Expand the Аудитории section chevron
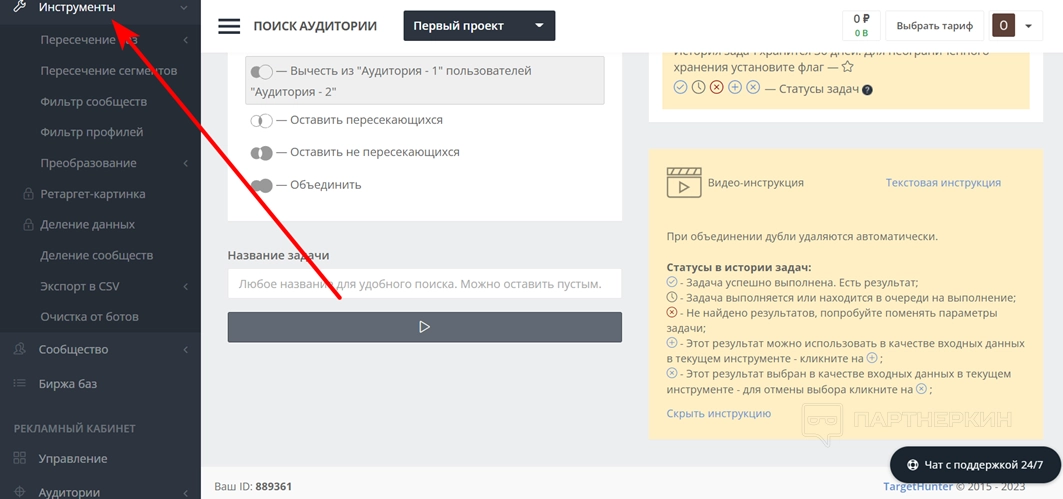 [186, 493]
